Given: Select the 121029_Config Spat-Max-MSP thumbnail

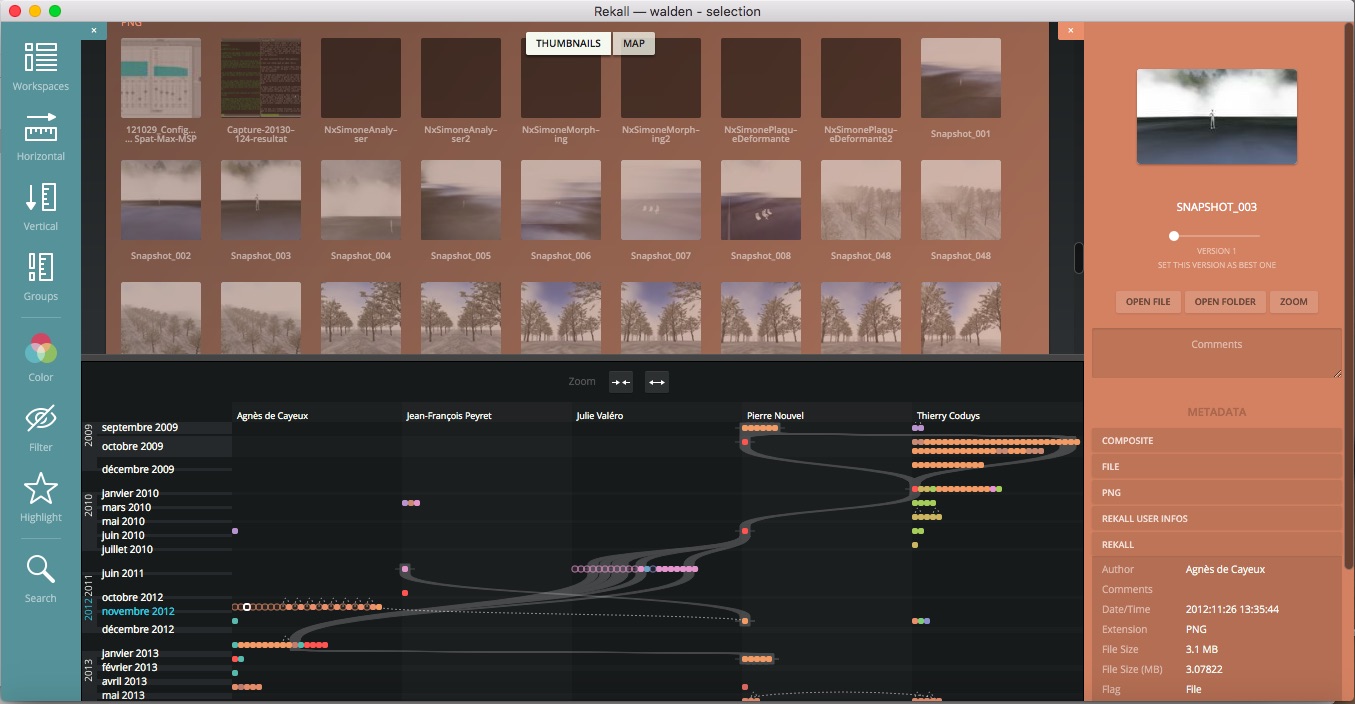Looking at the screenshot, I should tap(161, 79).
